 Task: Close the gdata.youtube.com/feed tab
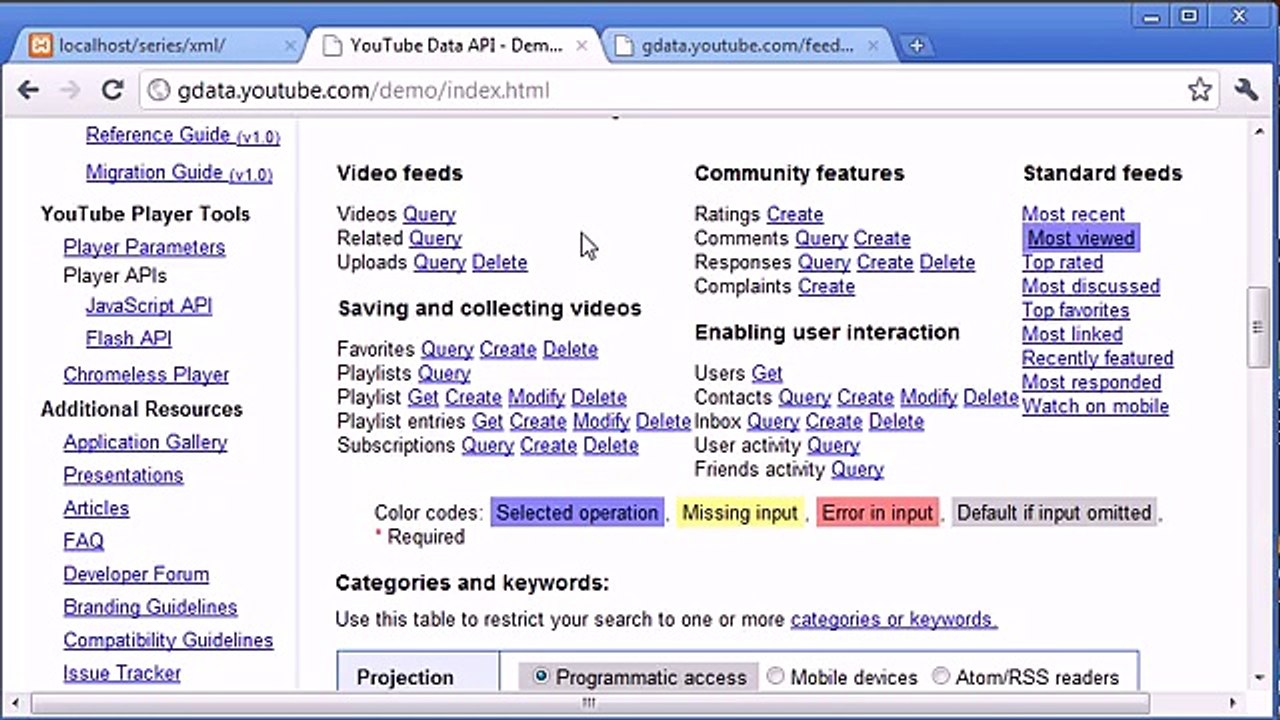(x=873, y=46)
